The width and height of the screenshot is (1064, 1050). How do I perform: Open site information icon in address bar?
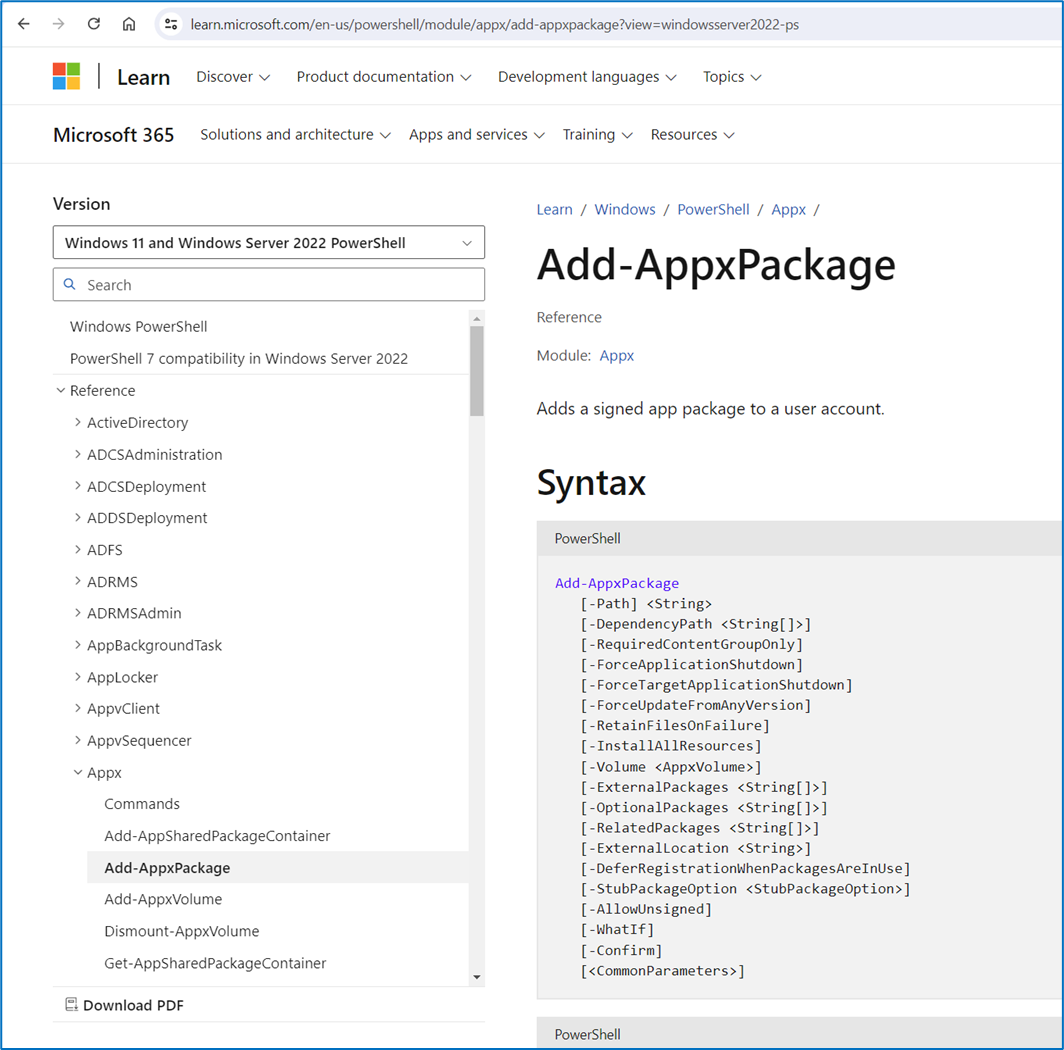point(170,24)
